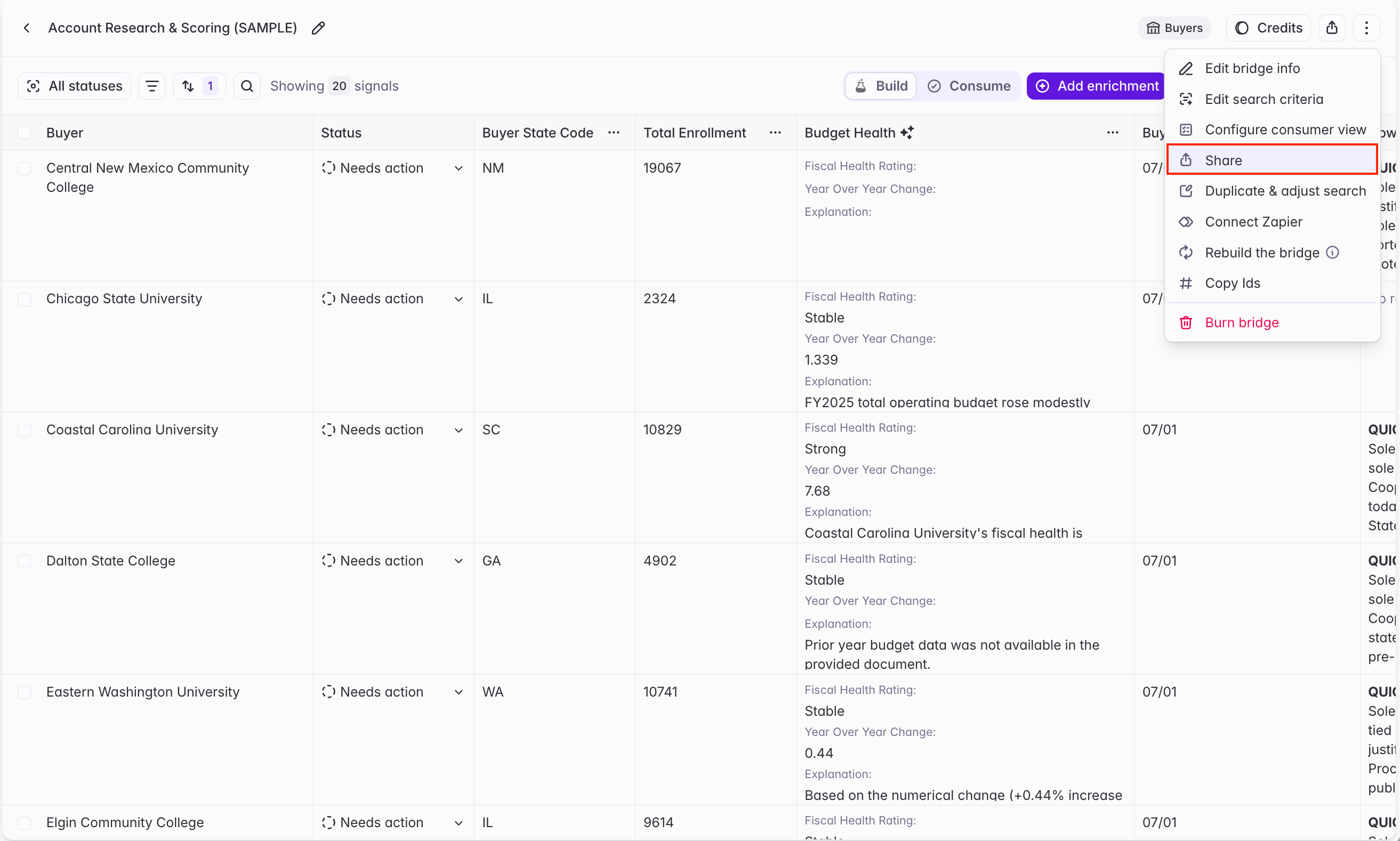Open Buyer State Code column options
This screenshot has width=1400, height=841.
tap(614, 133)
